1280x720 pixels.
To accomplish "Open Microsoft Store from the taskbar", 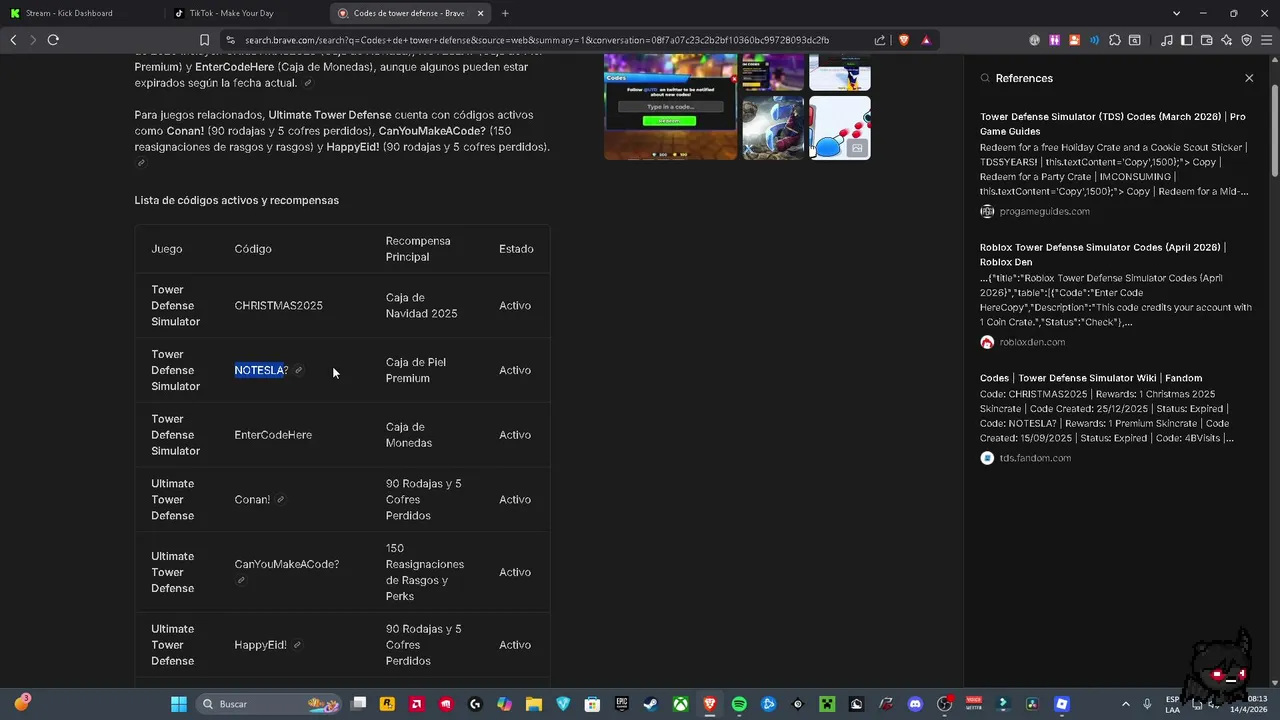I will click(592, 704).
